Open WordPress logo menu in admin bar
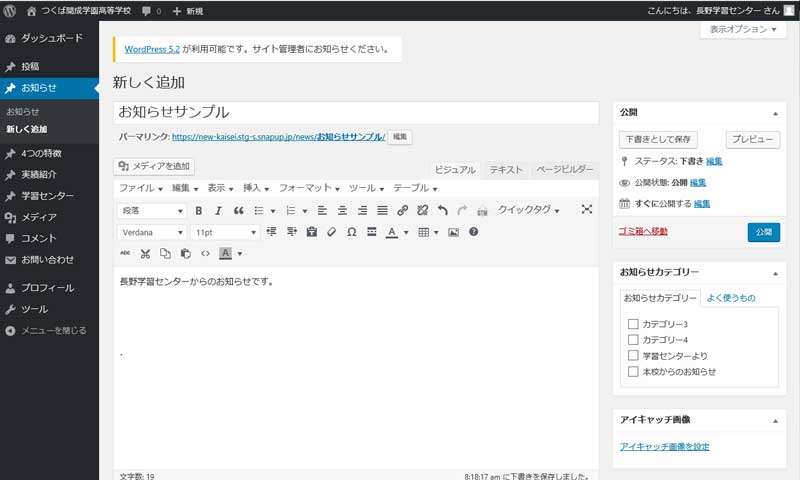Image resolution: width=800 pixels, height=480 pixels. [10, 11]
